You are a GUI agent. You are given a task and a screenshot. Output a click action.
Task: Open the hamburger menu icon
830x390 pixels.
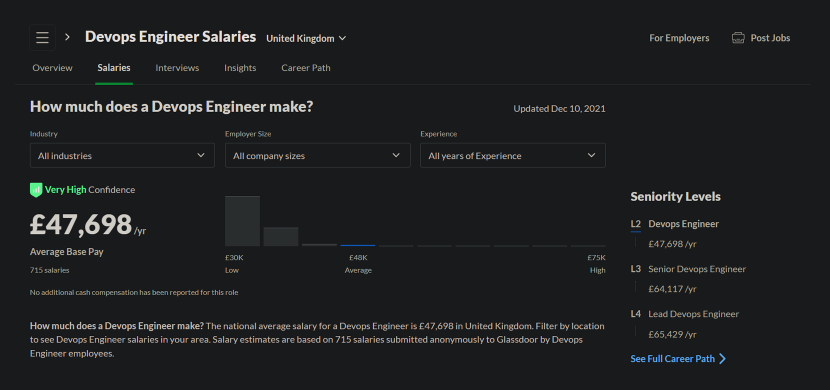pos(42,38)
